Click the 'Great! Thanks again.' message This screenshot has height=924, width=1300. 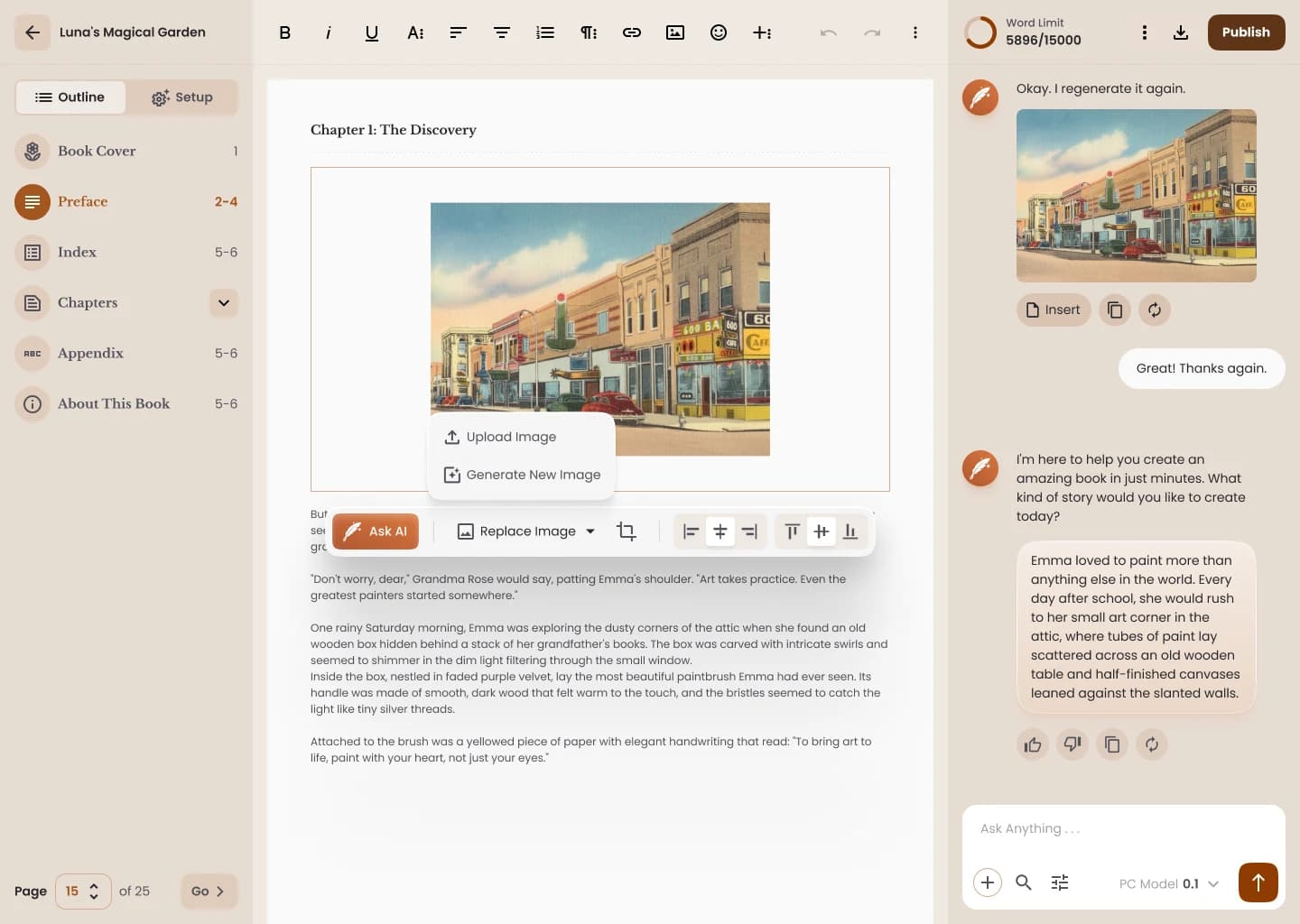click(1202, 368)
